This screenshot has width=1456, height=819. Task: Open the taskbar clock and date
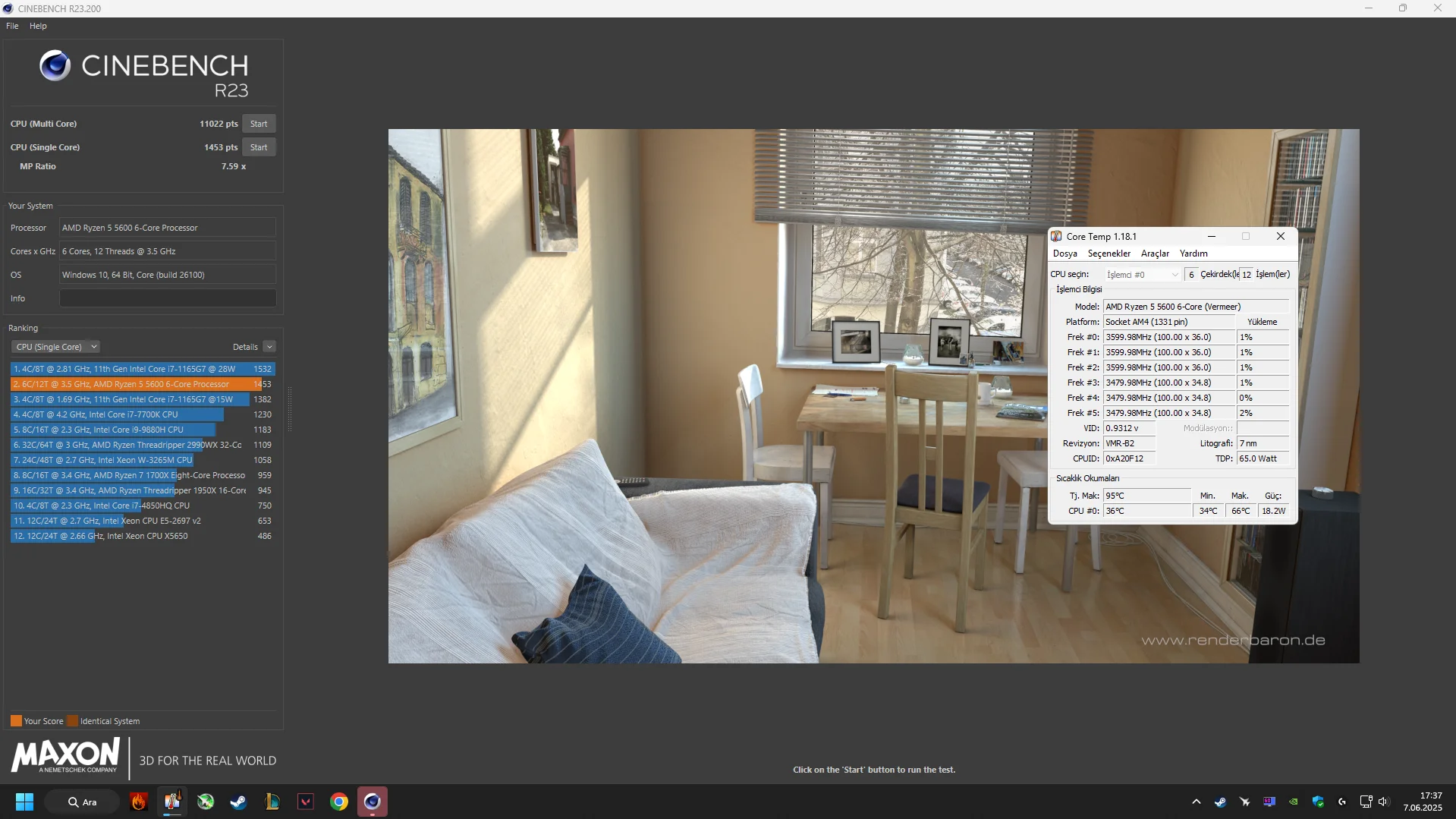click(1422, 802)
